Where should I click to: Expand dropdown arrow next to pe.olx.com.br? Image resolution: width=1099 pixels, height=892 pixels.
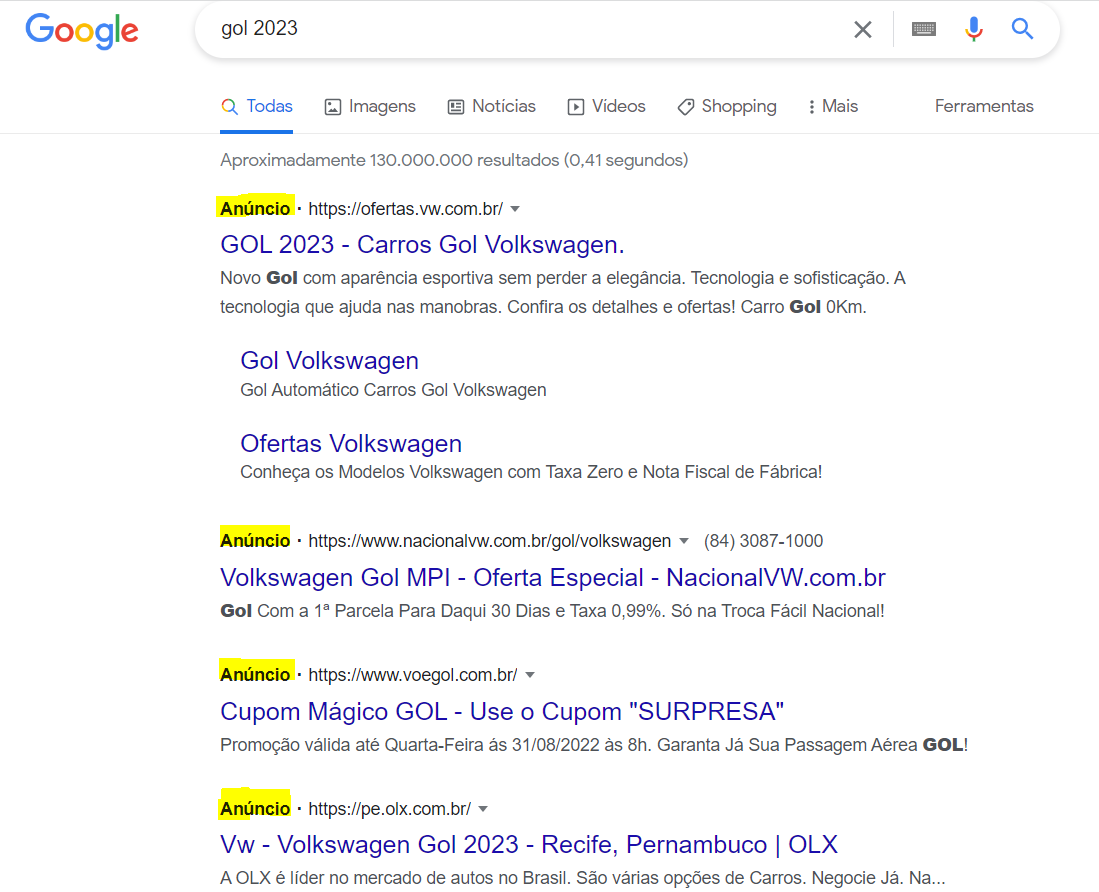pyautogui.click(x=483, y=809)
